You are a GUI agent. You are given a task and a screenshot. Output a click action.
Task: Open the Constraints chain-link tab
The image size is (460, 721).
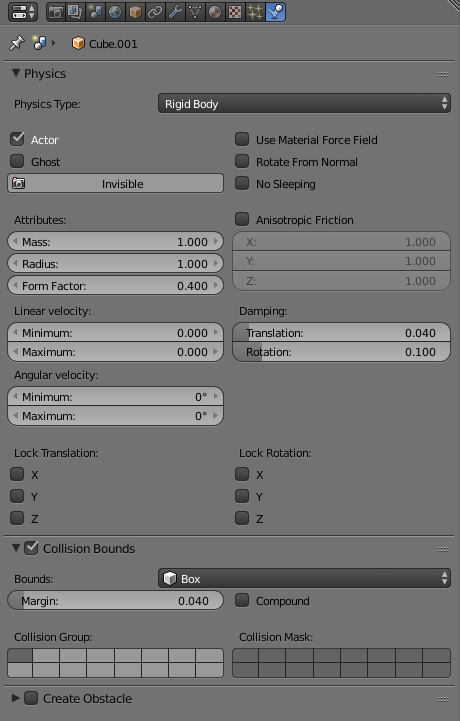(155, 12)
